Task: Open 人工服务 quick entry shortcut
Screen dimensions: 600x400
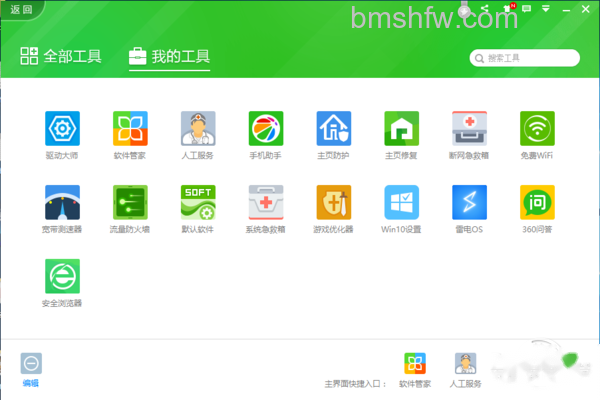Action: pyautogui.click(x=465, y=370)
